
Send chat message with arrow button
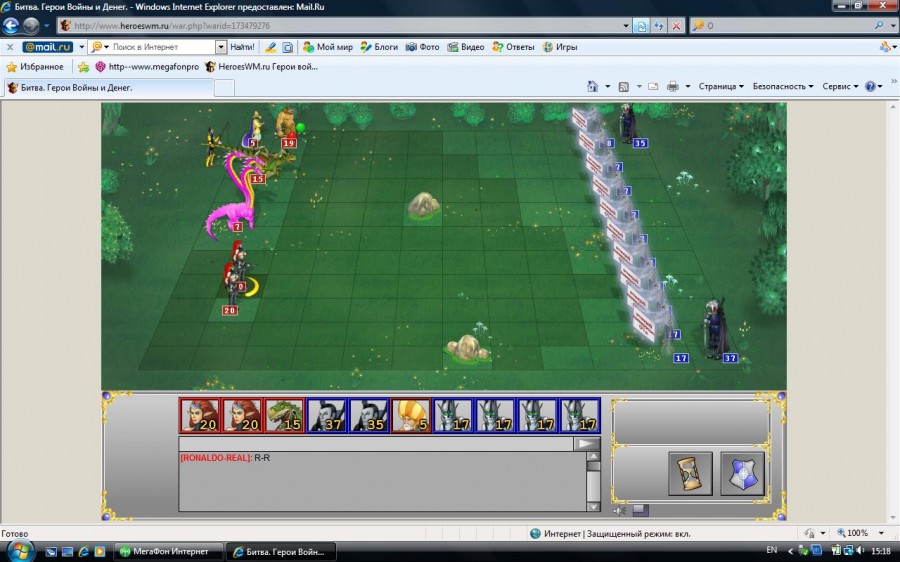click(586, 444)
